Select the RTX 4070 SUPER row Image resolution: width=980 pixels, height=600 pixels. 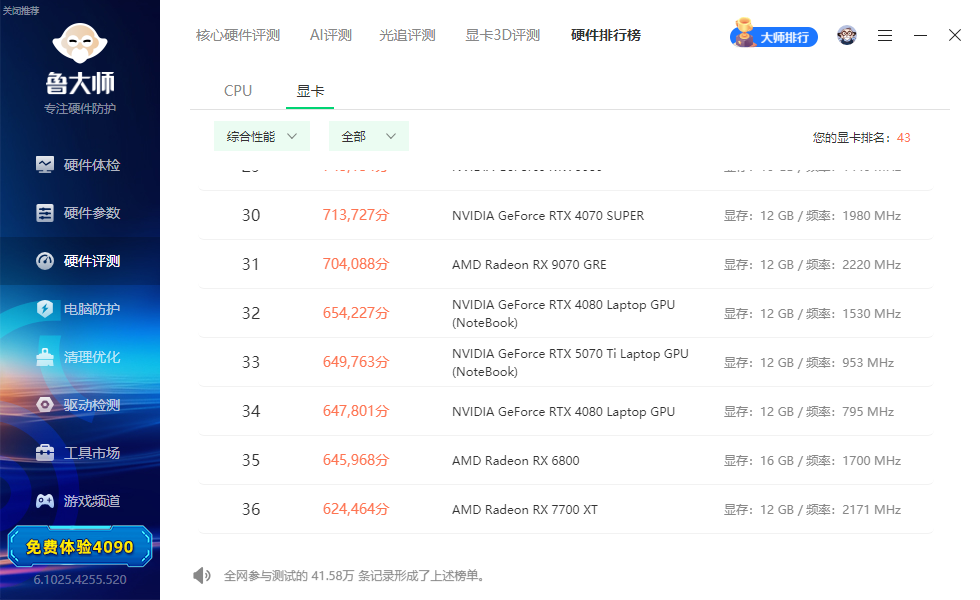pos(566,216)
